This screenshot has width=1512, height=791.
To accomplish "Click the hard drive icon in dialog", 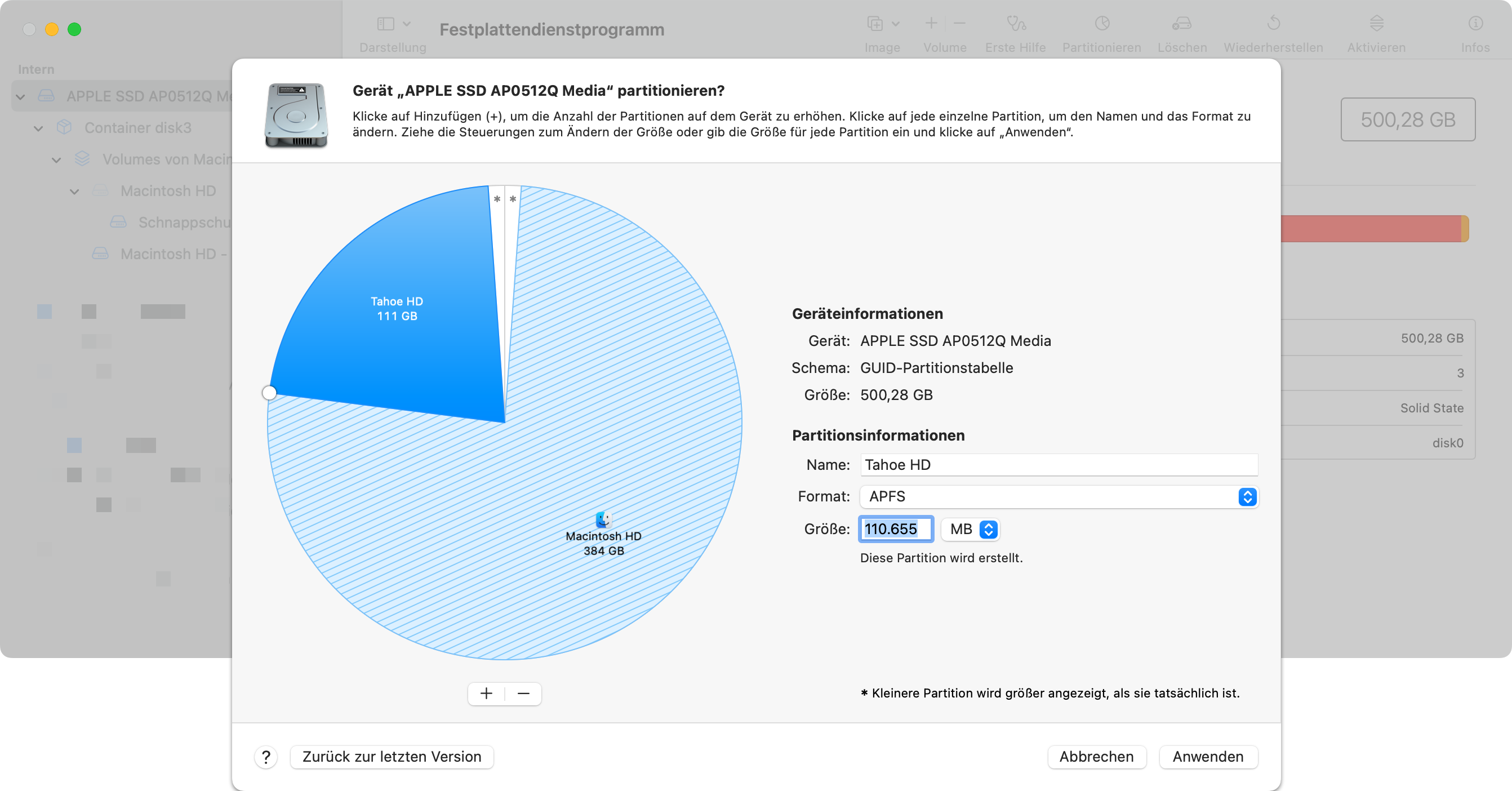I will (x=296, y=114).
